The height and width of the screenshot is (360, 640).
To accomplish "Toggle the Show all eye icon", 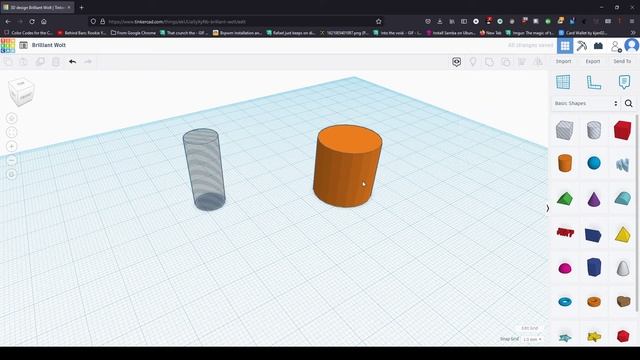I will point(456,62).
